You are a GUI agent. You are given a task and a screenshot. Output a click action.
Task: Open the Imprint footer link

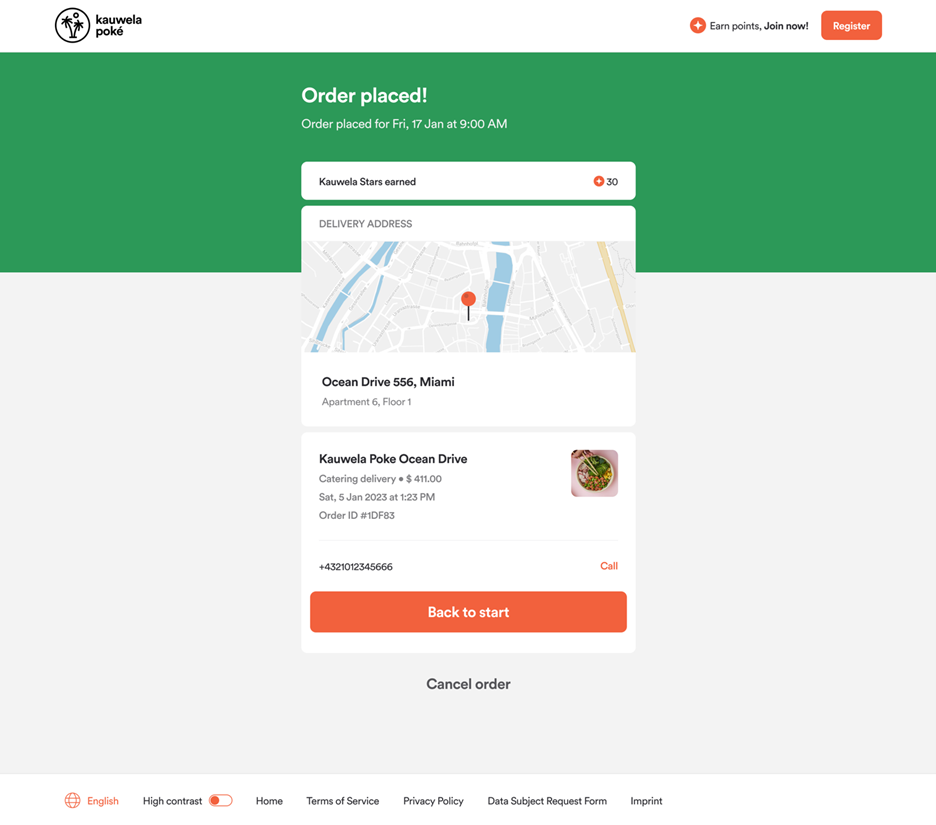click(646, 801)
